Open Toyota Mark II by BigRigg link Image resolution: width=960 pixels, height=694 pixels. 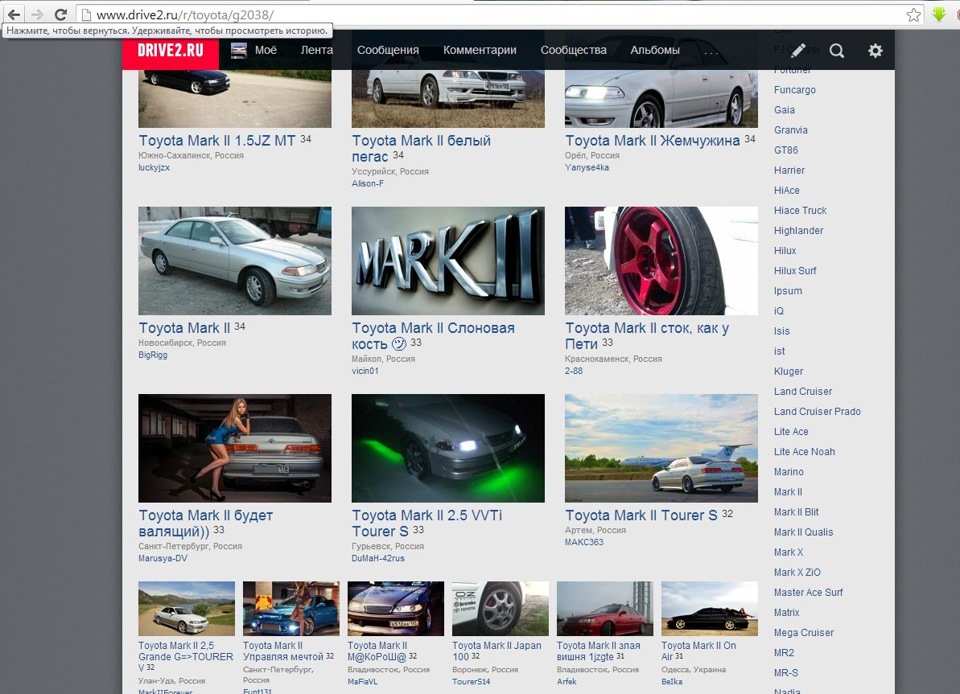(184, 328)
